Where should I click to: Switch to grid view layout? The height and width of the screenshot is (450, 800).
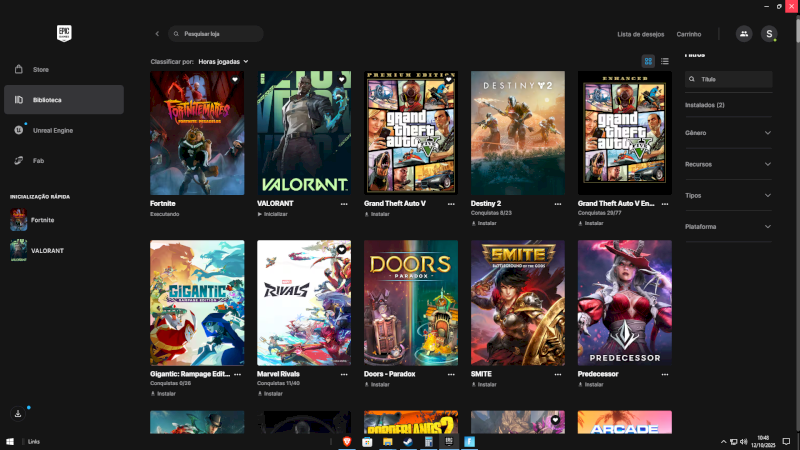(648, 61)
